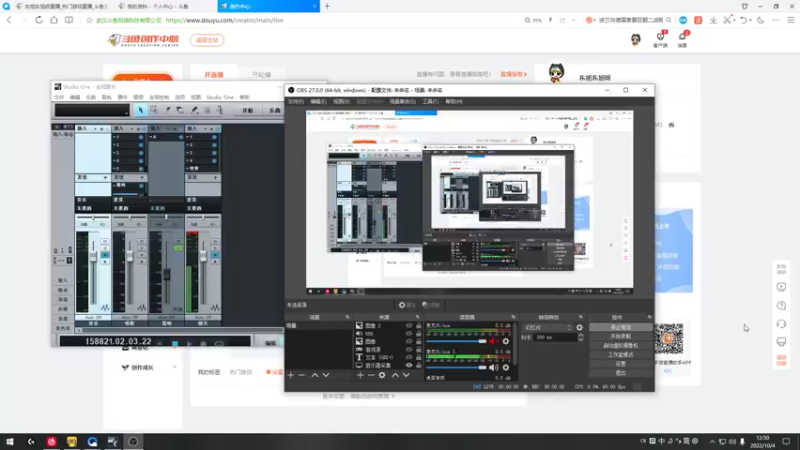Click the 启动虚拟摄像机 button

tap(620, 345)
